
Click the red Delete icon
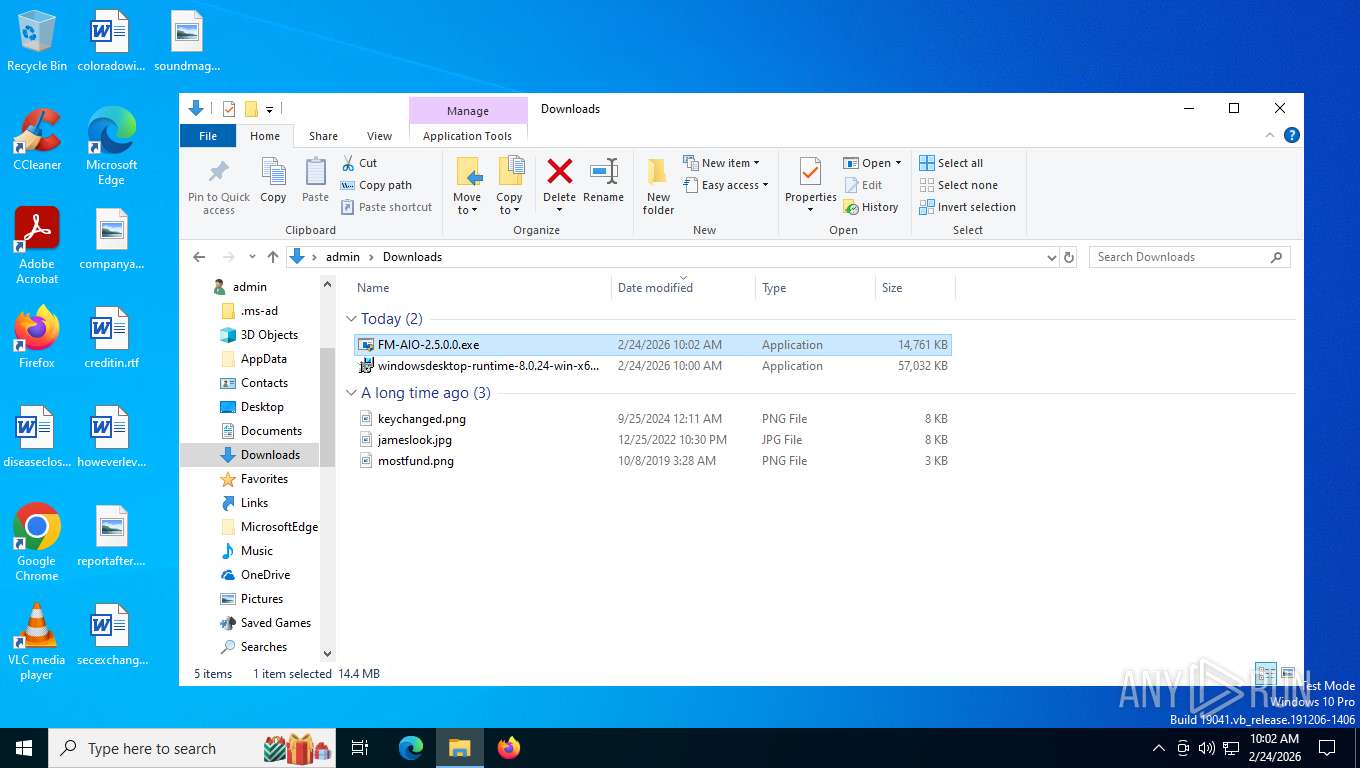559,171
